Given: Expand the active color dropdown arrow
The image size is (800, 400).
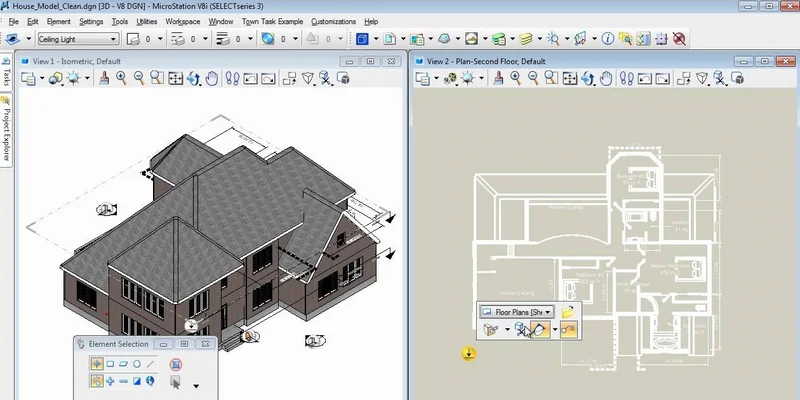Looking at the screenshot, I should (x=160, y=39).
